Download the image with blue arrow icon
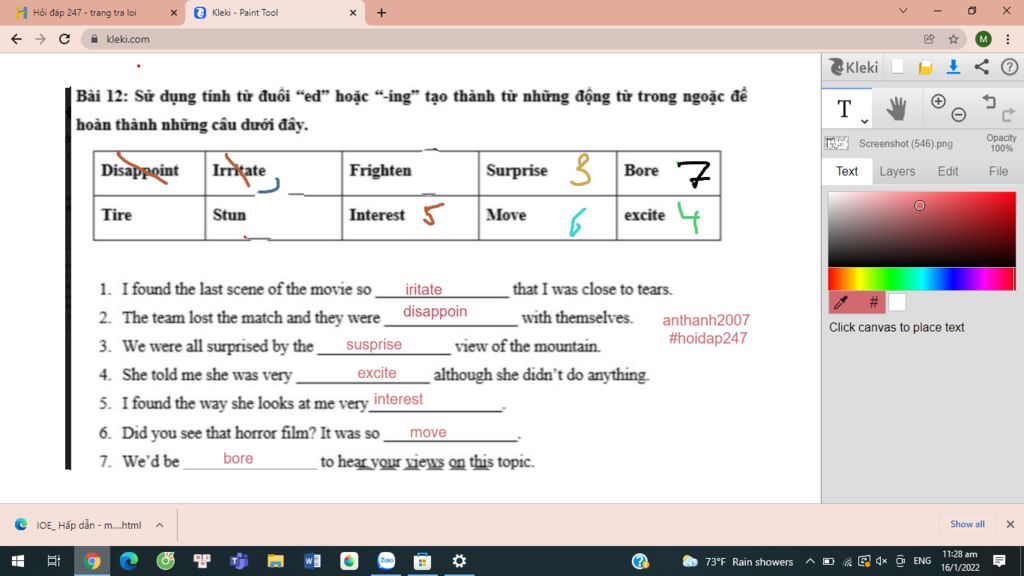 pyautogui.click(x=953, y=67)
